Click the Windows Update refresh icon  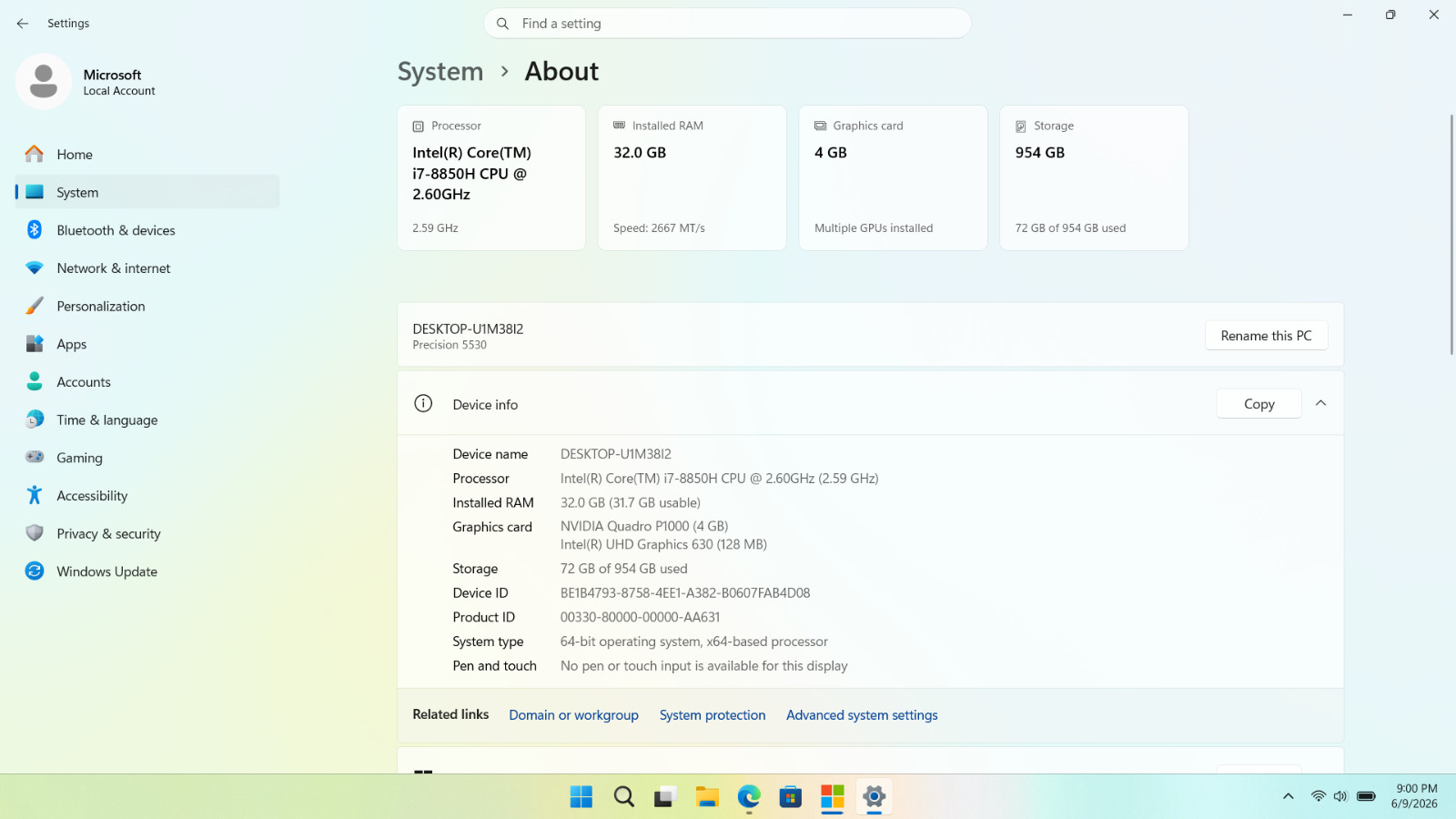(x=35, y=571)
